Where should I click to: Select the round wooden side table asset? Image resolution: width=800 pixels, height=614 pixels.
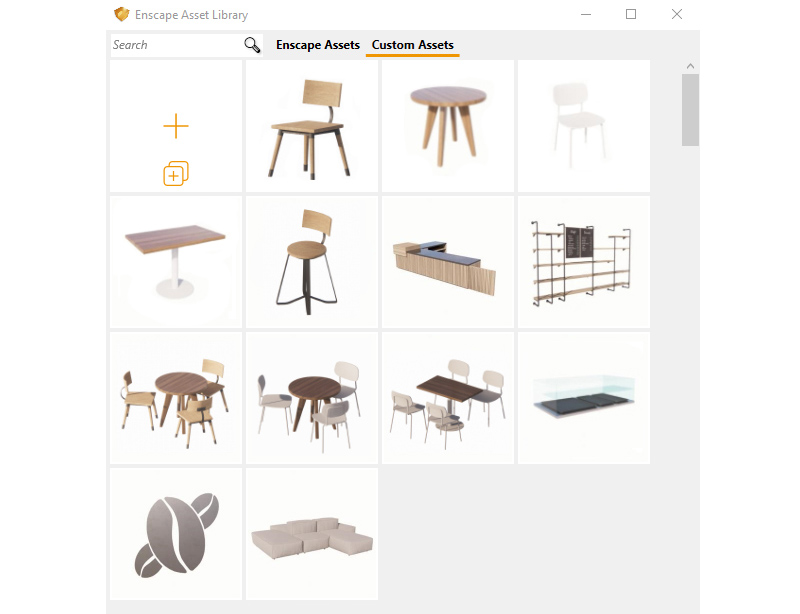click(x=447, y=126)
